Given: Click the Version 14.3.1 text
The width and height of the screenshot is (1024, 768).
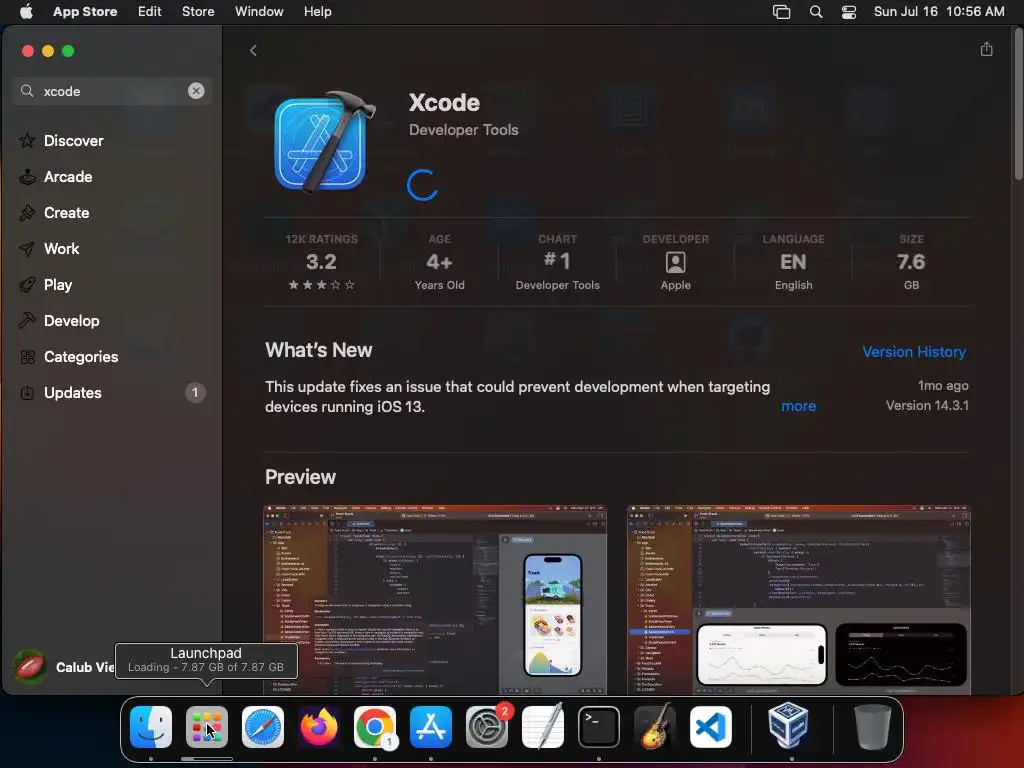Looking at the screenshot, I should click(927, 406).
